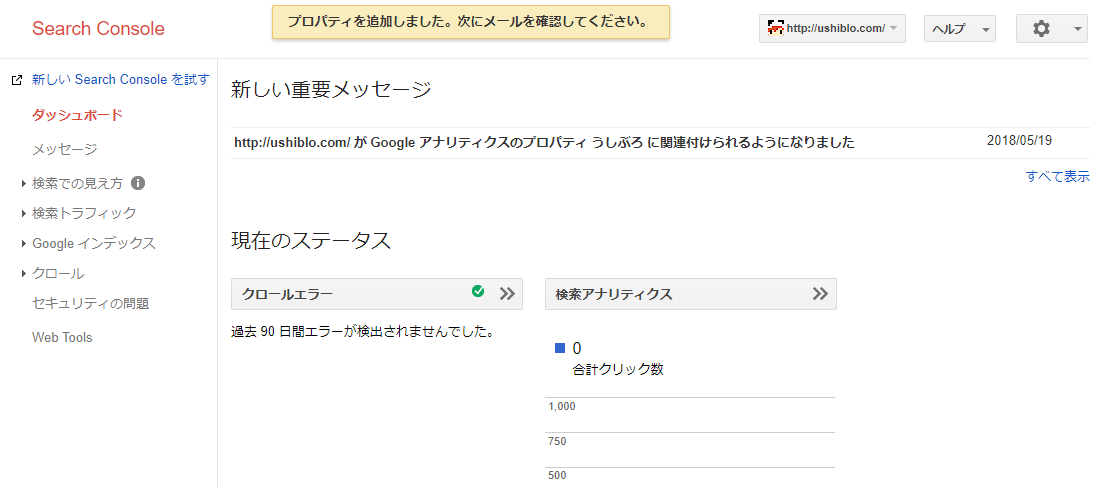
Task: Open crawl errors via its double-chevron icon
Action: (506, 294)
